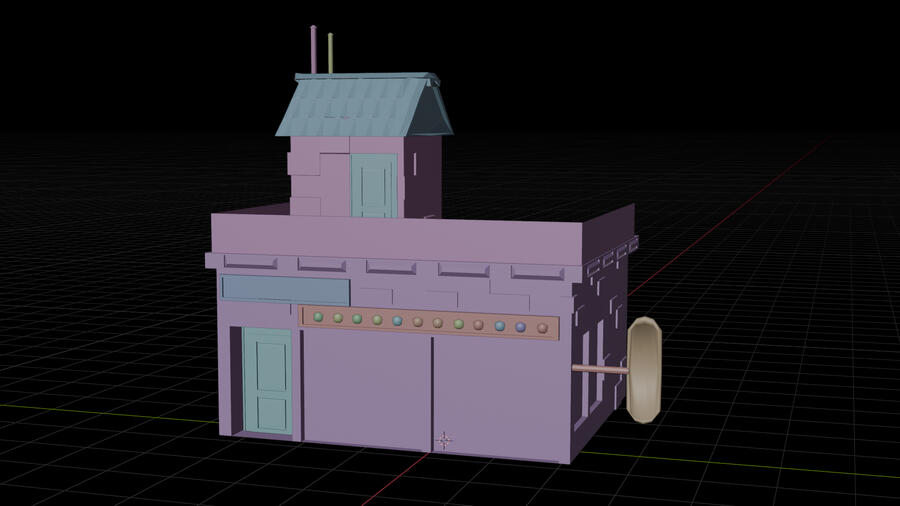Select the tall purple antenna pole on roof
Screen dimensions: 900x506
(x=314, y=50)
